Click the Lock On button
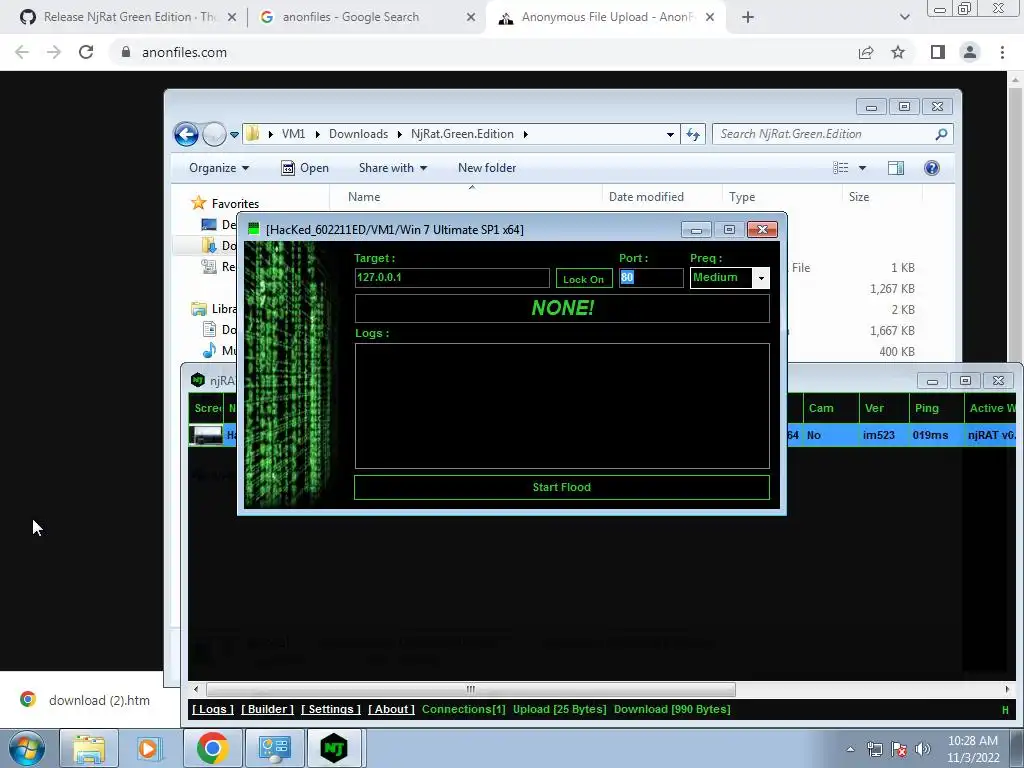1024x768 pixels. tap(583, 279)
